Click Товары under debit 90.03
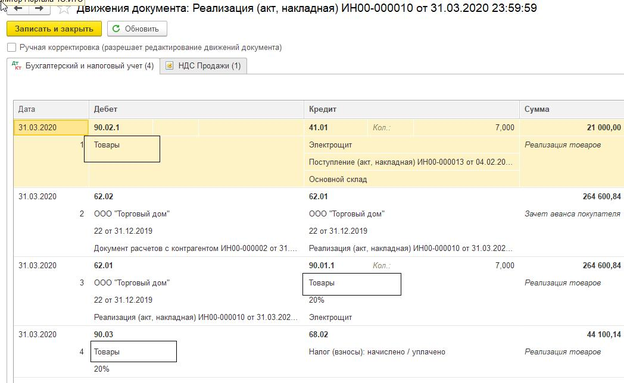Image resolution: width=624 pixels, height=383 pixels. click(107, 352)
